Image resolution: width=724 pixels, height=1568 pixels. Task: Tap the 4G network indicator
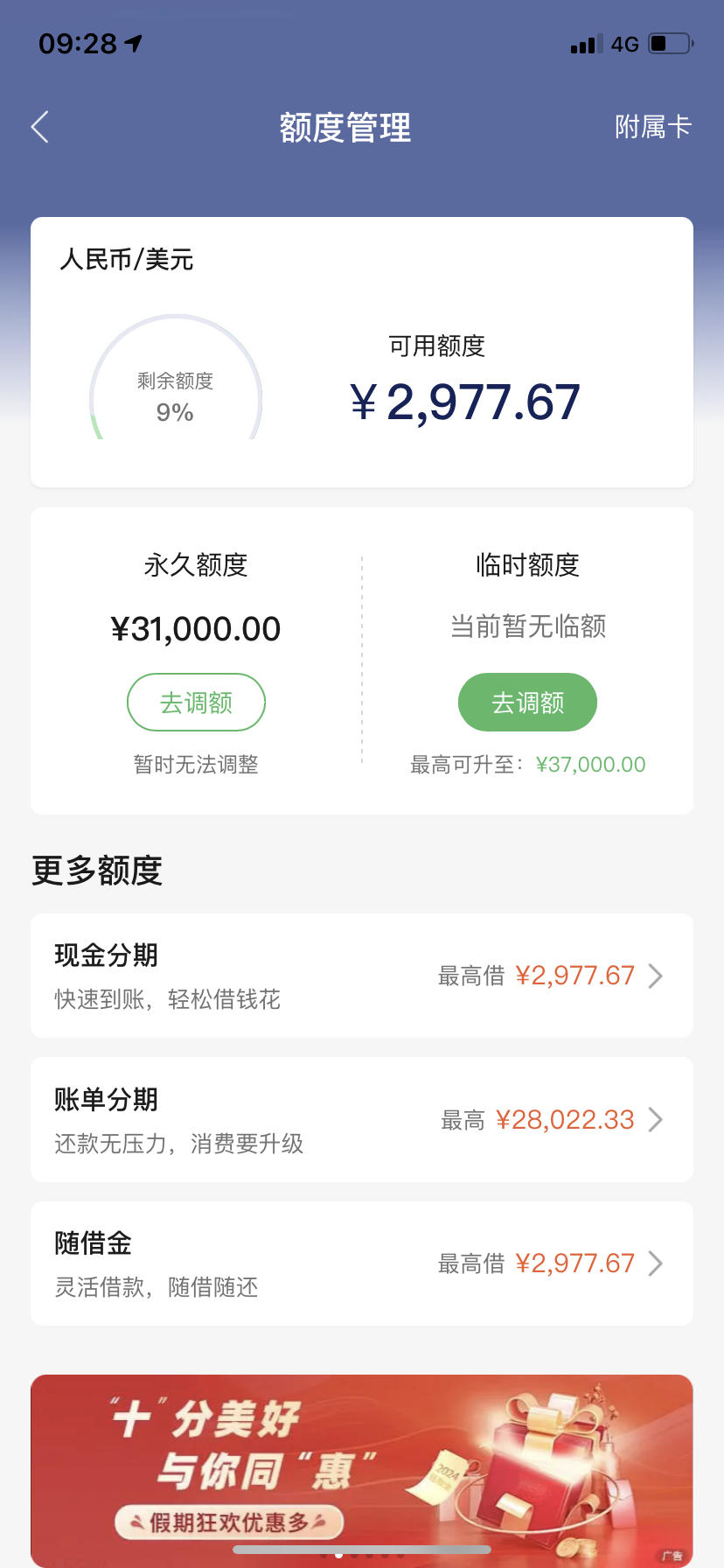coord(625,44)
